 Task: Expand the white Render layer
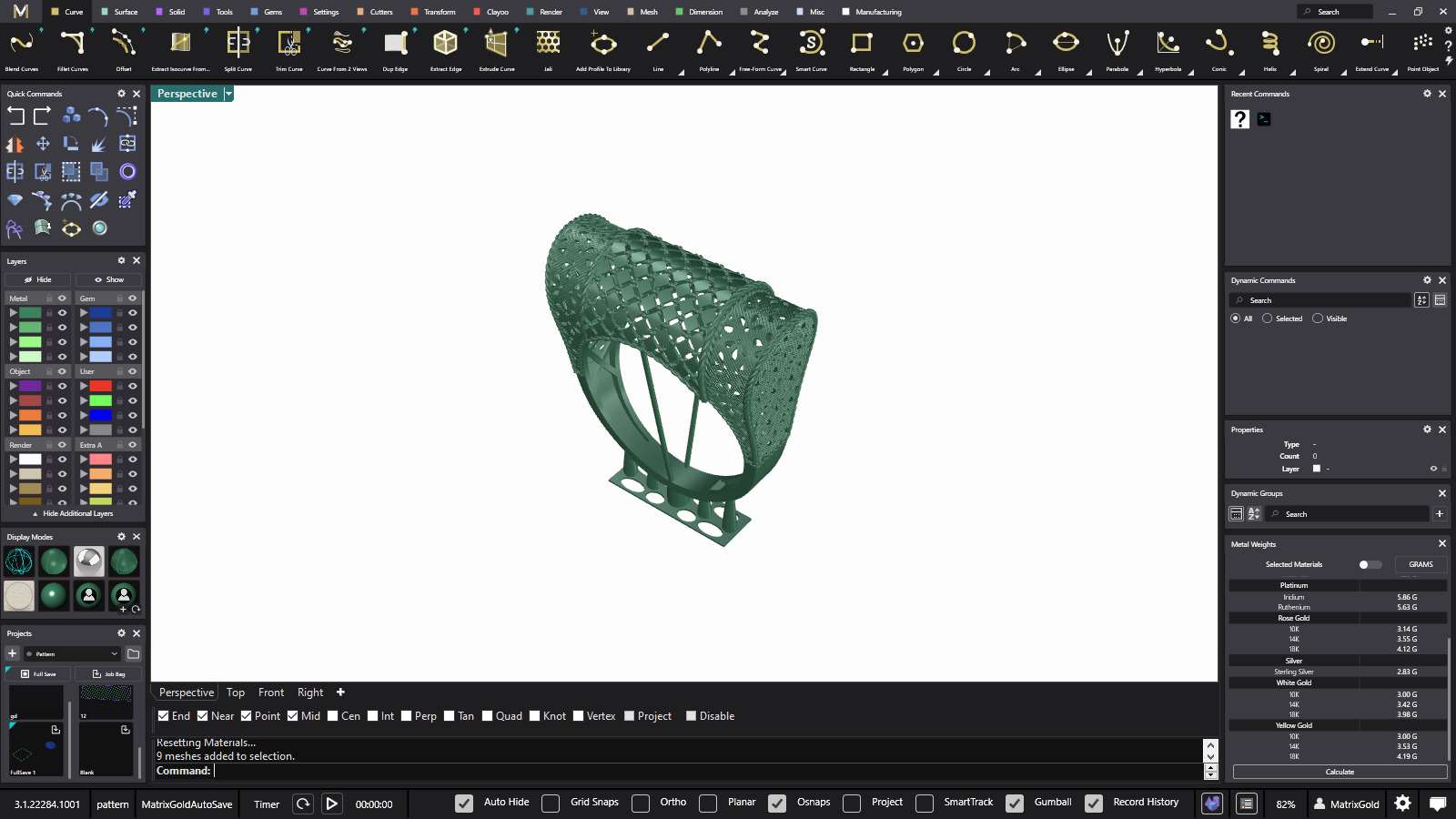pos(13,460)
